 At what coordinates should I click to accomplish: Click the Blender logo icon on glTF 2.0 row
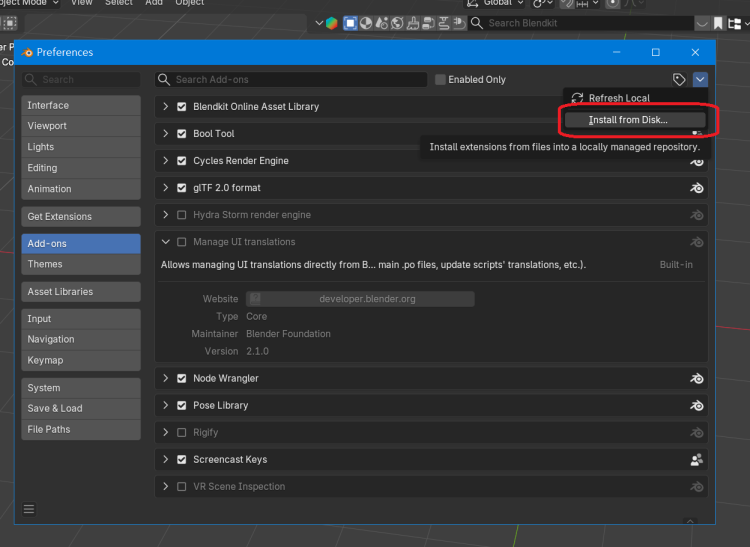click(696, 188)
